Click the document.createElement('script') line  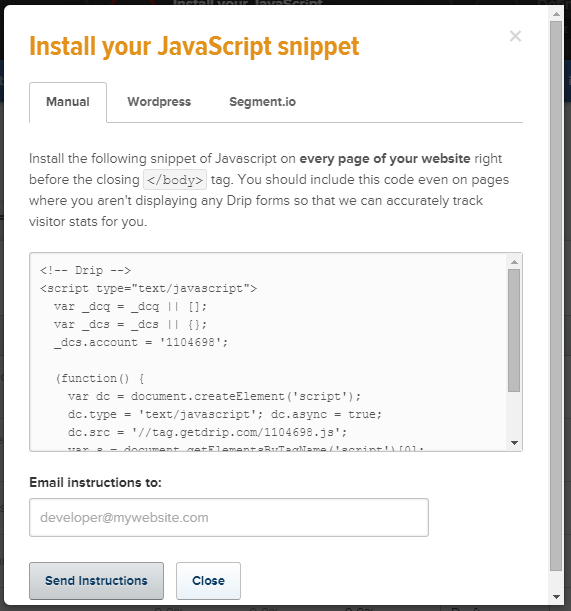click(x=214, y=396)
